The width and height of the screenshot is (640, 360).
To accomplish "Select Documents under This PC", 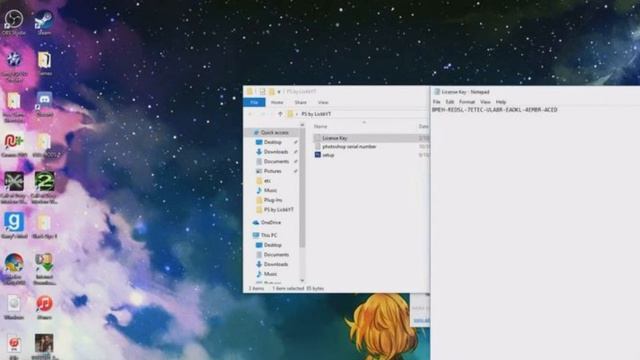I will 276,255.
